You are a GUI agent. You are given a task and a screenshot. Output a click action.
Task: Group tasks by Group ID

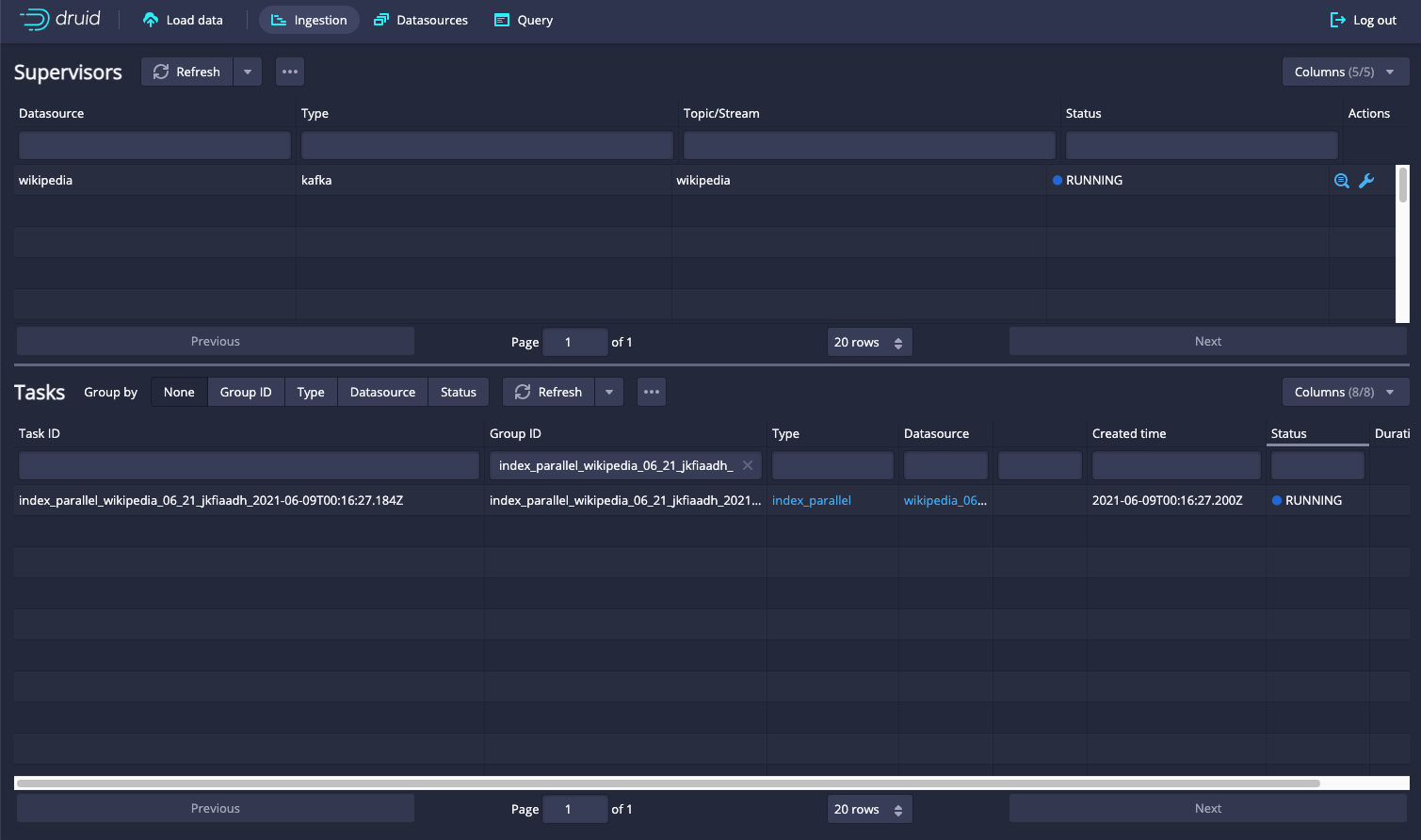point(246,392)
